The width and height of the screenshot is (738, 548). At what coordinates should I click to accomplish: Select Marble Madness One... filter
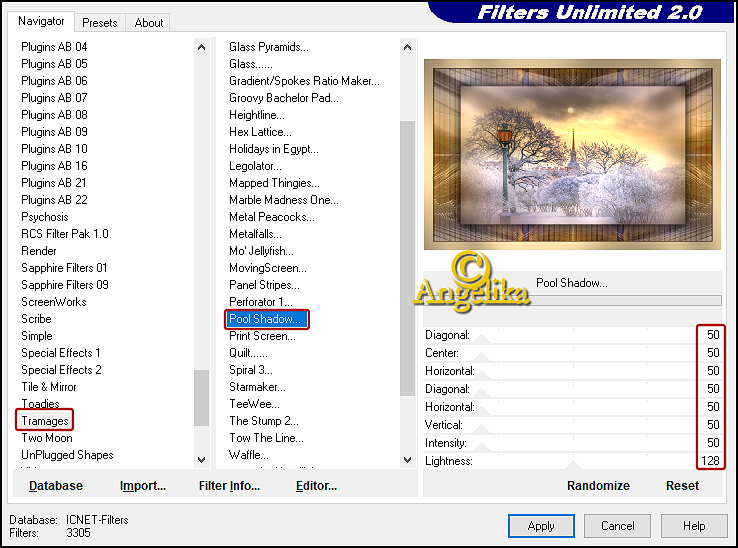283,200
